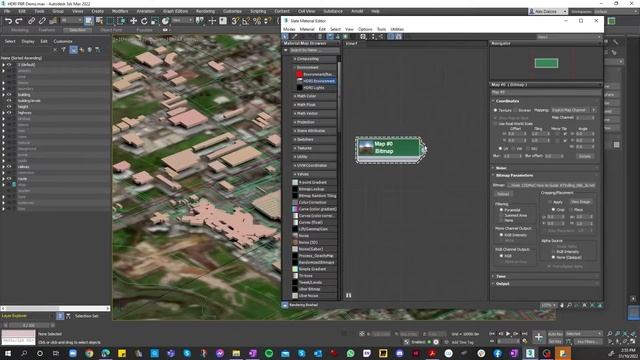
Task: Click the Redo arrow in the main toolbar
Action: pyautogui.click(x=19, y=21)
